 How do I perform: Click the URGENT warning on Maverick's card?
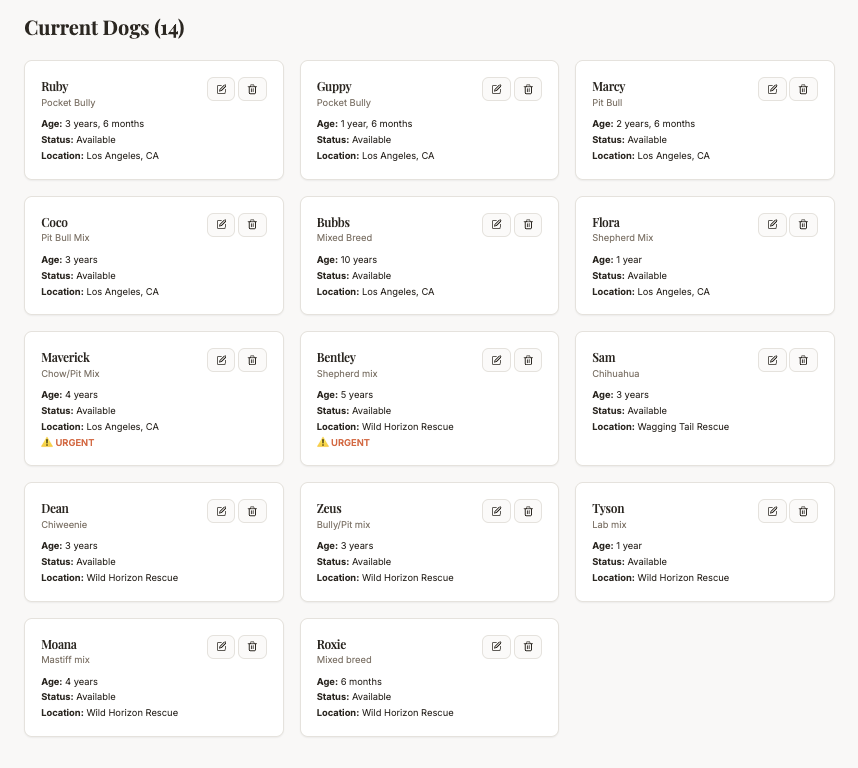click(68, 443)
